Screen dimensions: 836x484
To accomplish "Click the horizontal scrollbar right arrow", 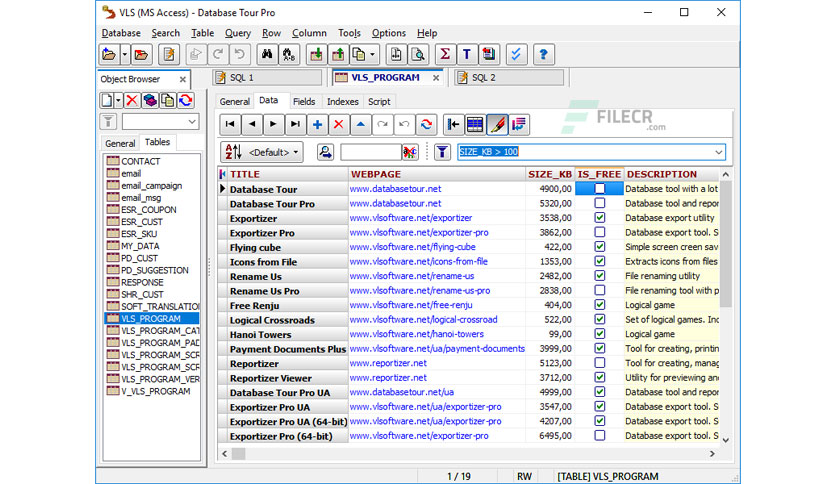I will [x=712, y=454].
